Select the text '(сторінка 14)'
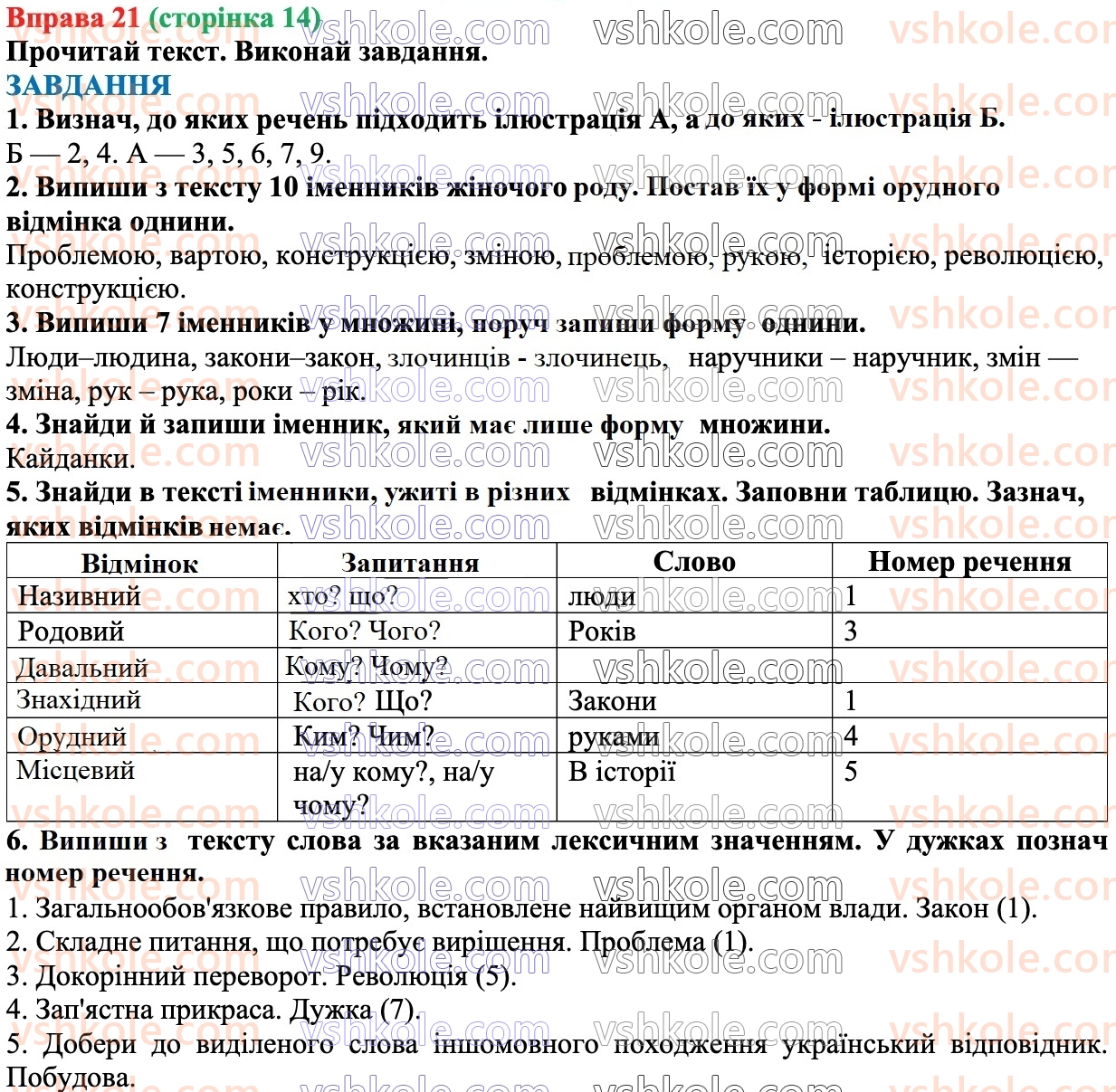 click(234, 16)
